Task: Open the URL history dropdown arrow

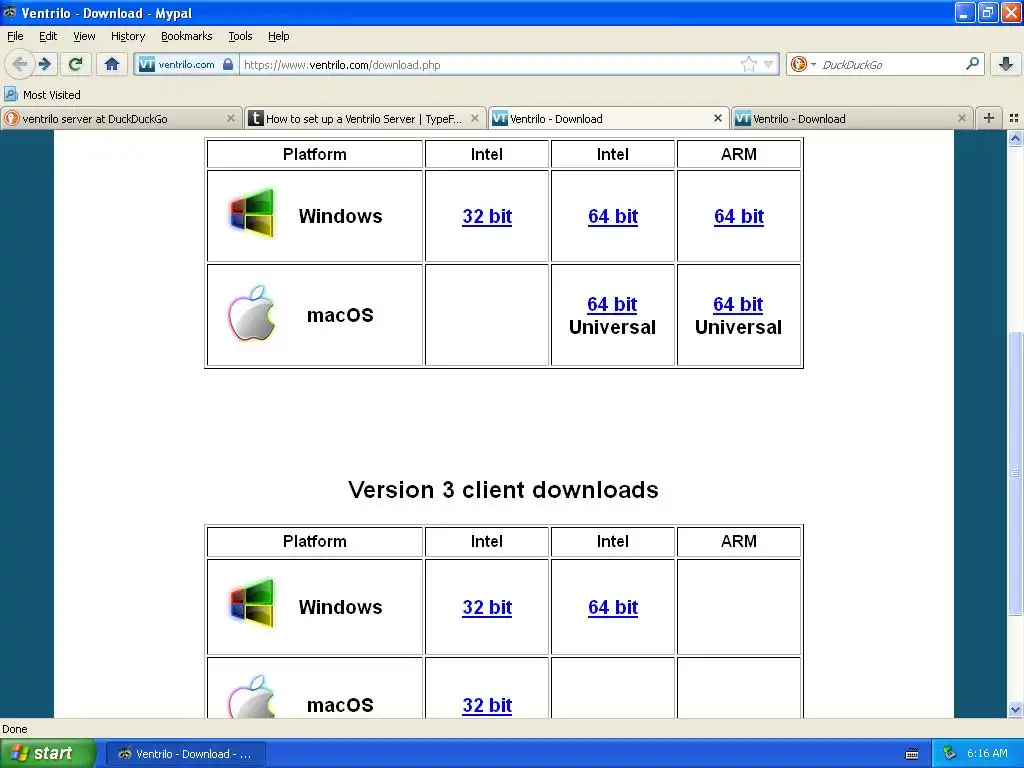Action: point(769,64)
